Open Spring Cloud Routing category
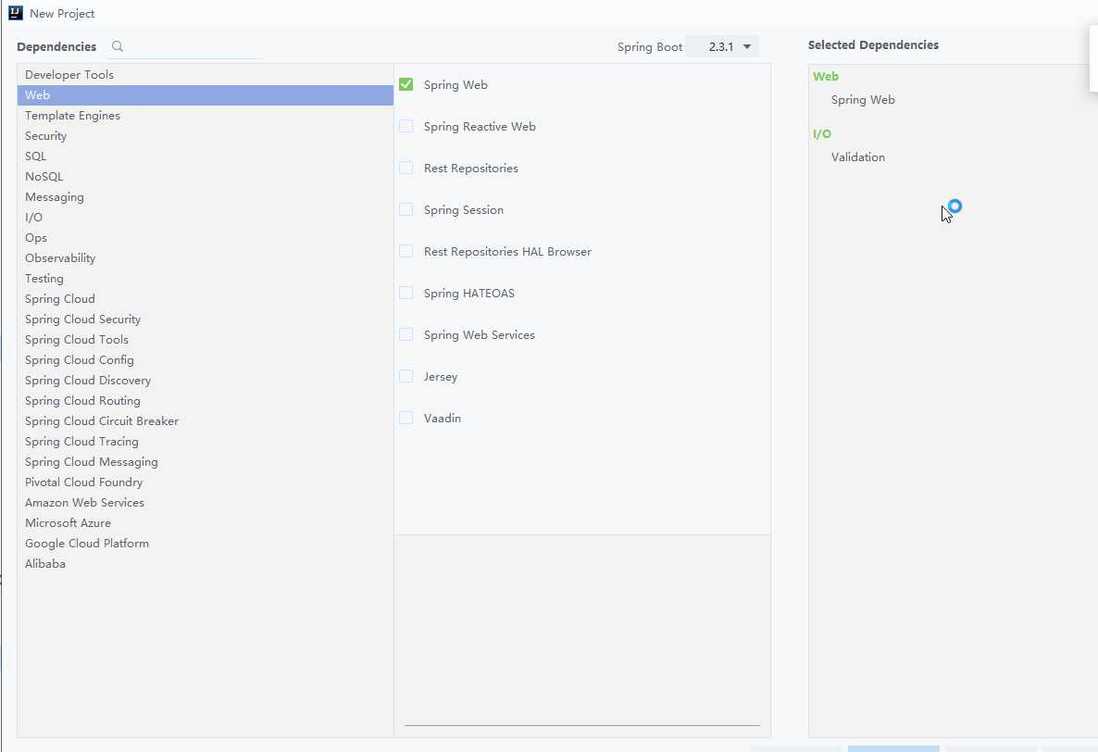Image resolution: width=1098 pixels, height=752 pixels. 205,400
